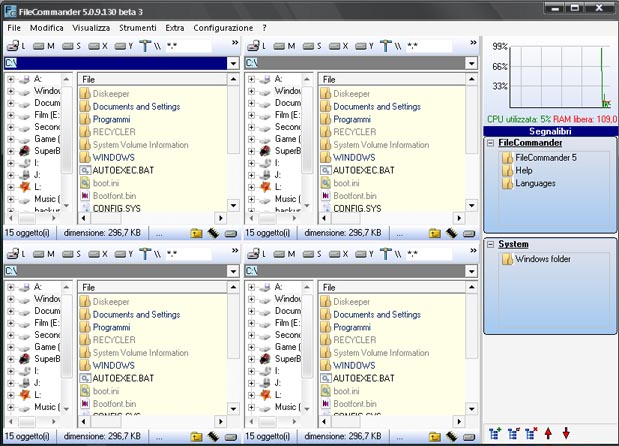Open the C:\ path dropdown in top-right panel
Screen dimensions: 619x446
pyautogui.click(x=471, y=63)
